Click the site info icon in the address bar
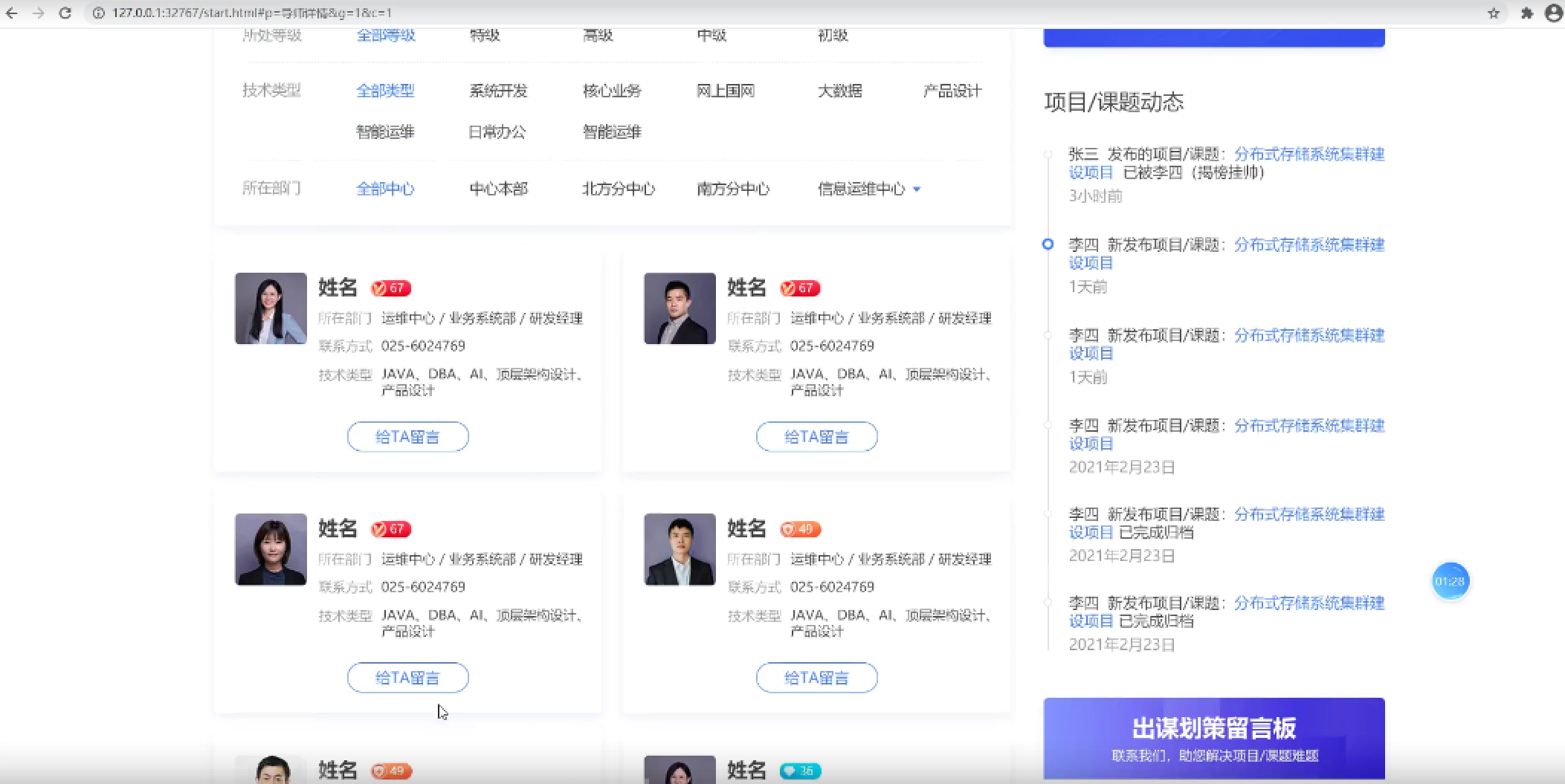Viewport: 1565px width, 784px height. 98,13
